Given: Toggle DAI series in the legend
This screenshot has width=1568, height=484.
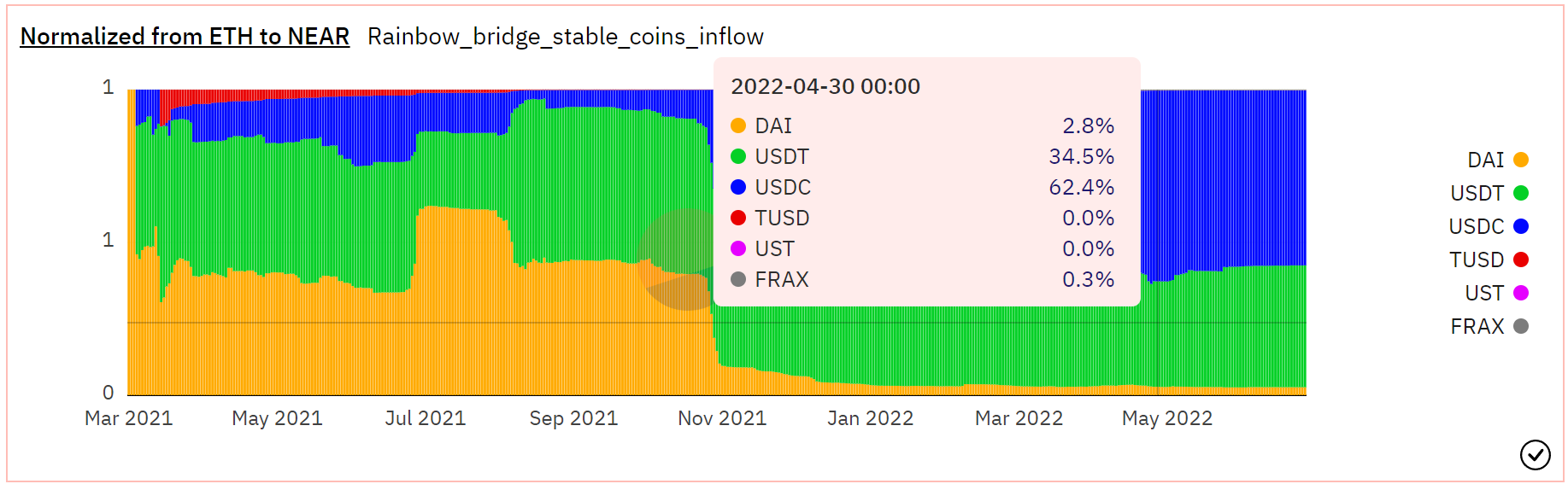Looking at the screenshot, I should tap(1485, 160).
